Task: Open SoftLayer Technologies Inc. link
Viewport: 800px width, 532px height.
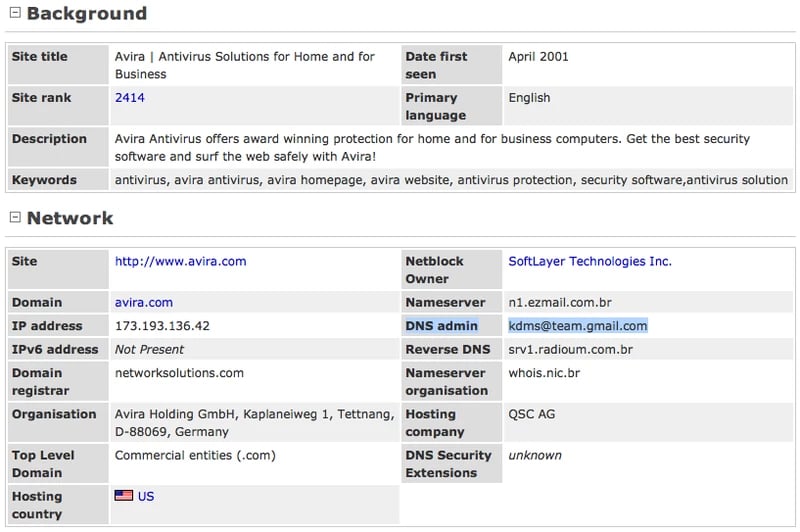Action: click(590, 261)
